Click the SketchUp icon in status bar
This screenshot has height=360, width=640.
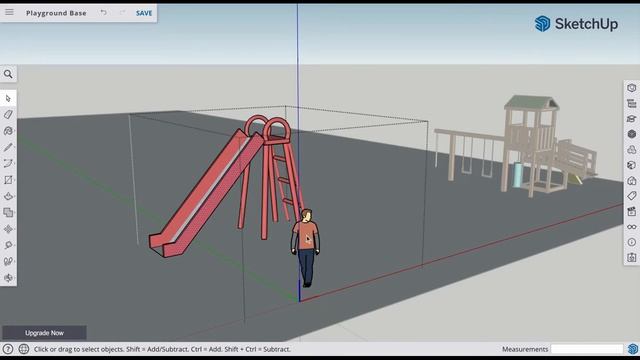click(633, 349)
